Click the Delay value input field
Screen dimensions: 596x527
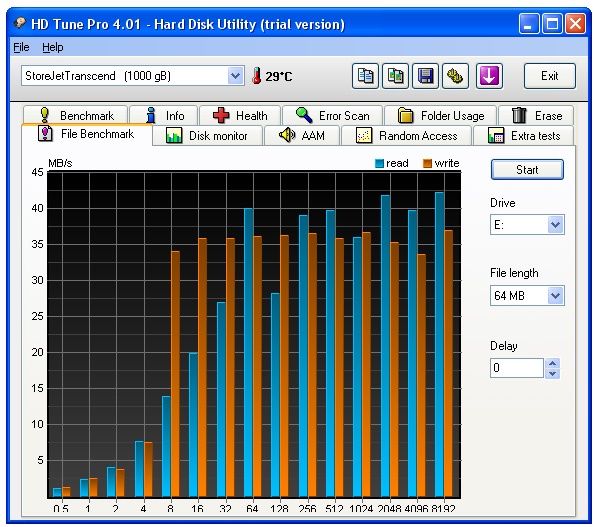coord(517,368)
